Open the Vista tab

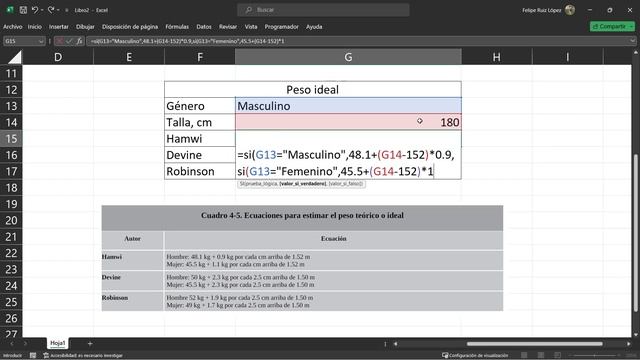tap(251, 27)
